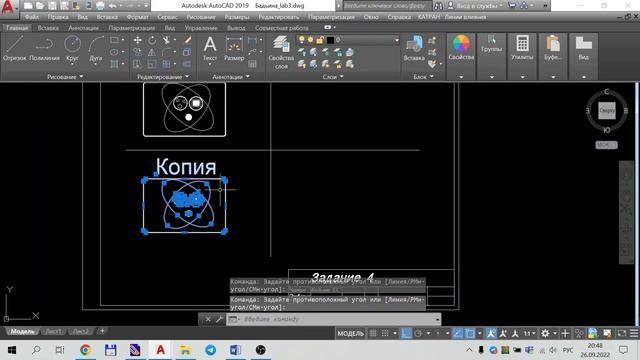The width and height of the screenshot is (640, 360).
Task: Select the Дуга arc tool
Action: 96,48
